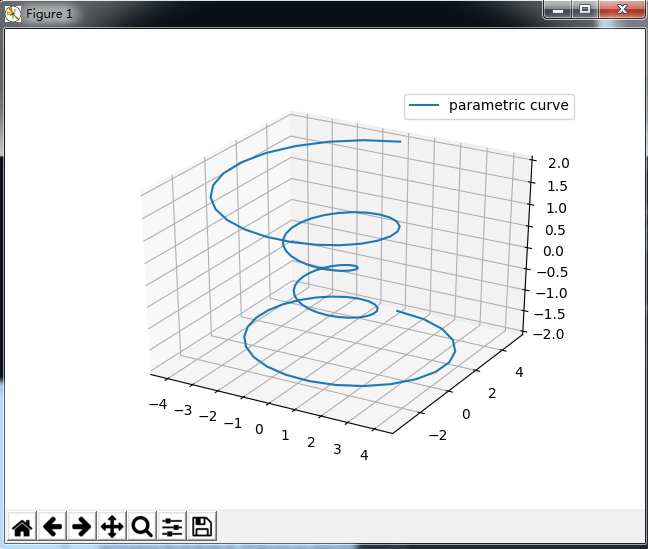Viewport: 648px width, 549px height.
Task: Activate the Pan axes tool
Action: click(112, 527)
